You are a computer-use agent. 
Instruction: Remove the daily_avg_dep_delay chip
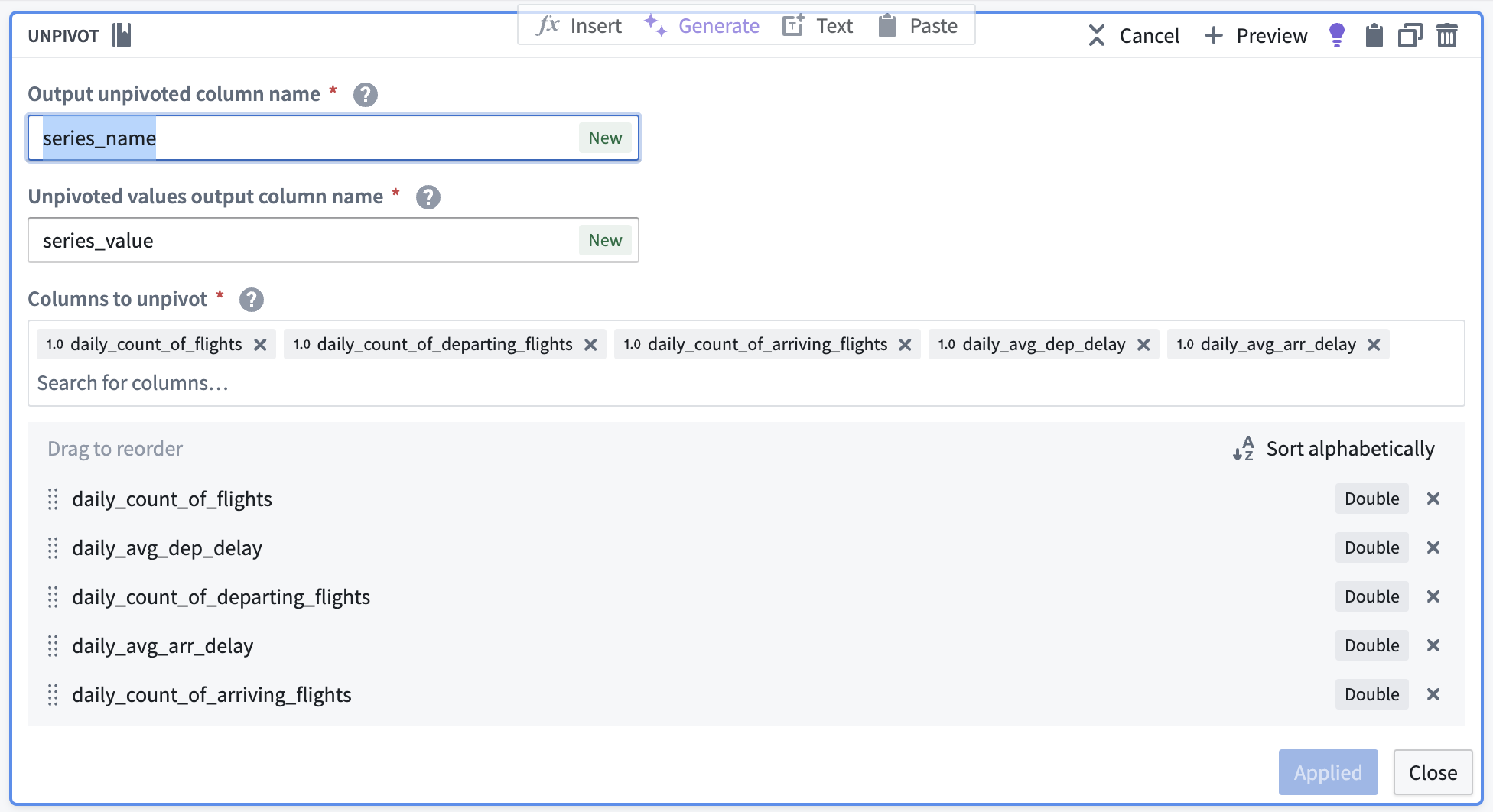coord(1143,345)
